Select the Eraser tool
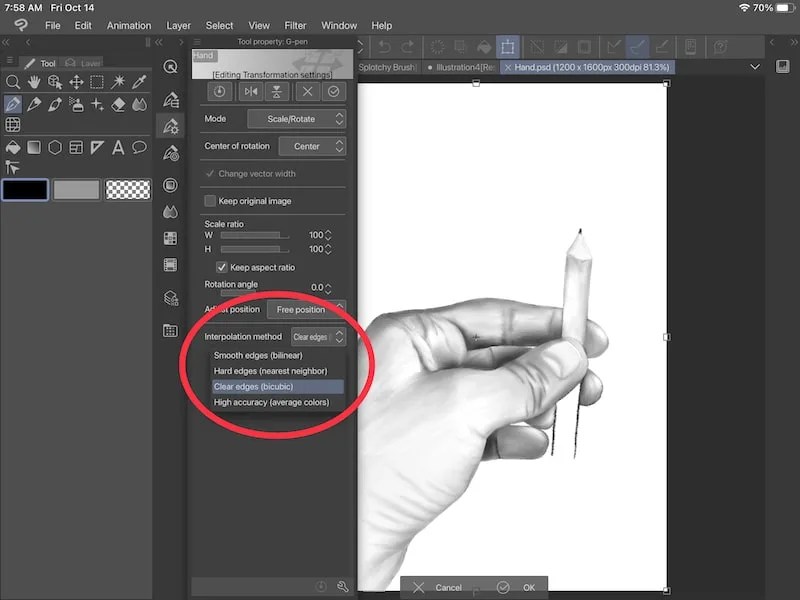Image resolution: width=800 pixels, height=600 pixels. pos(116,104)
